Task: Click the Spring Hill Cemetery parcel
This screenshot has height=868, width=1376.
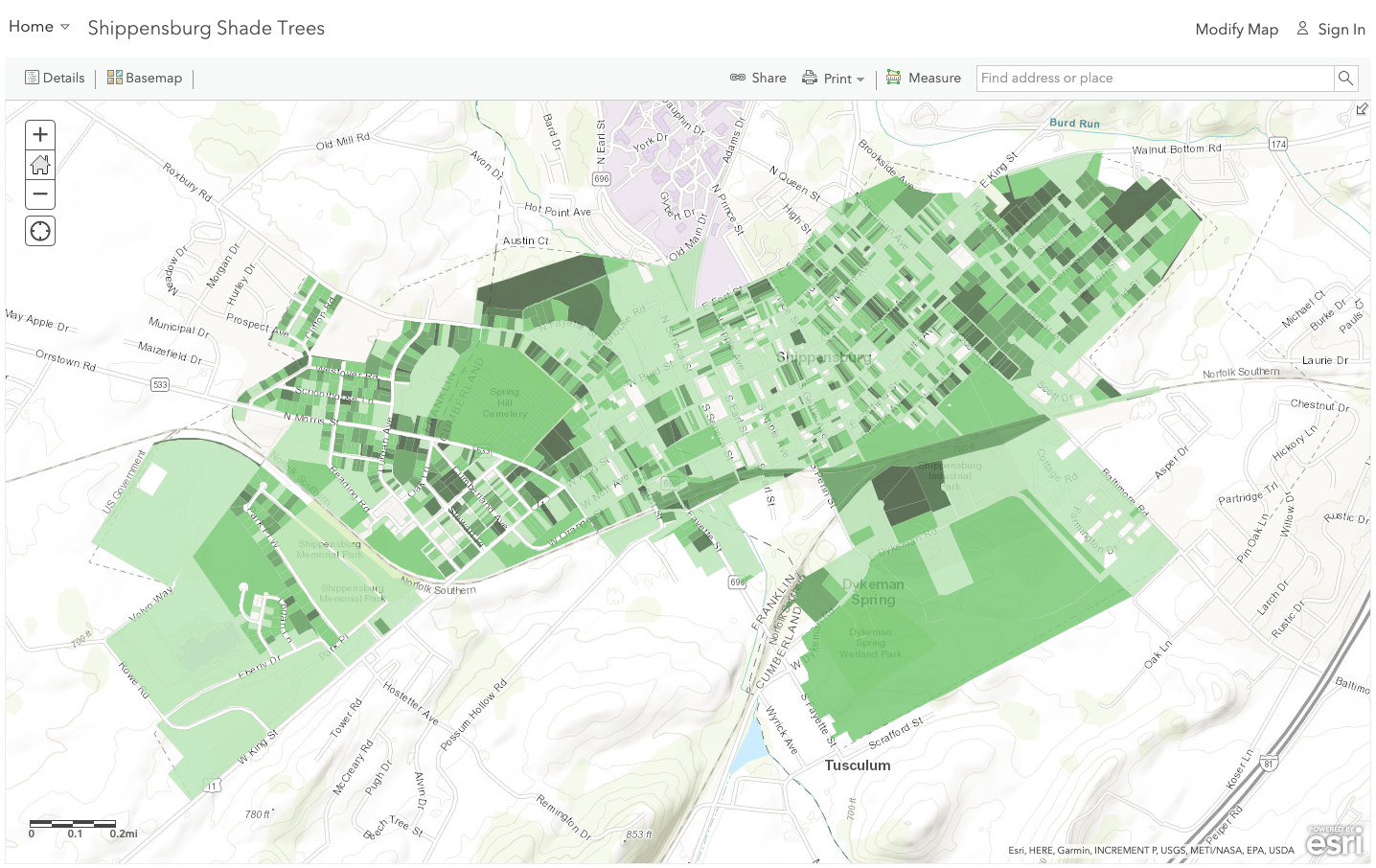Action: [x=505, y=402]
